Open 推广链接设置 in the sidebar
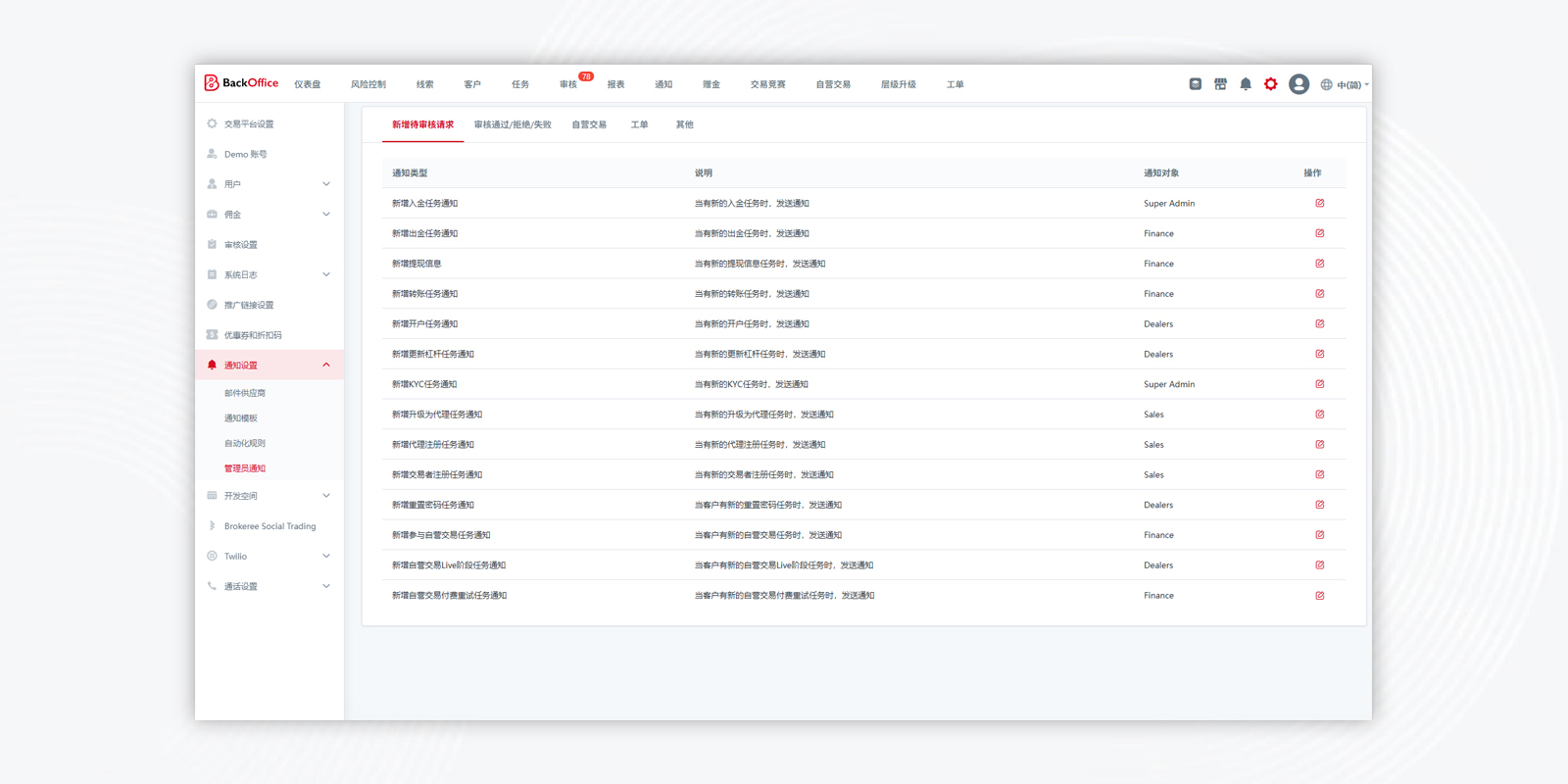 (249, 306)
